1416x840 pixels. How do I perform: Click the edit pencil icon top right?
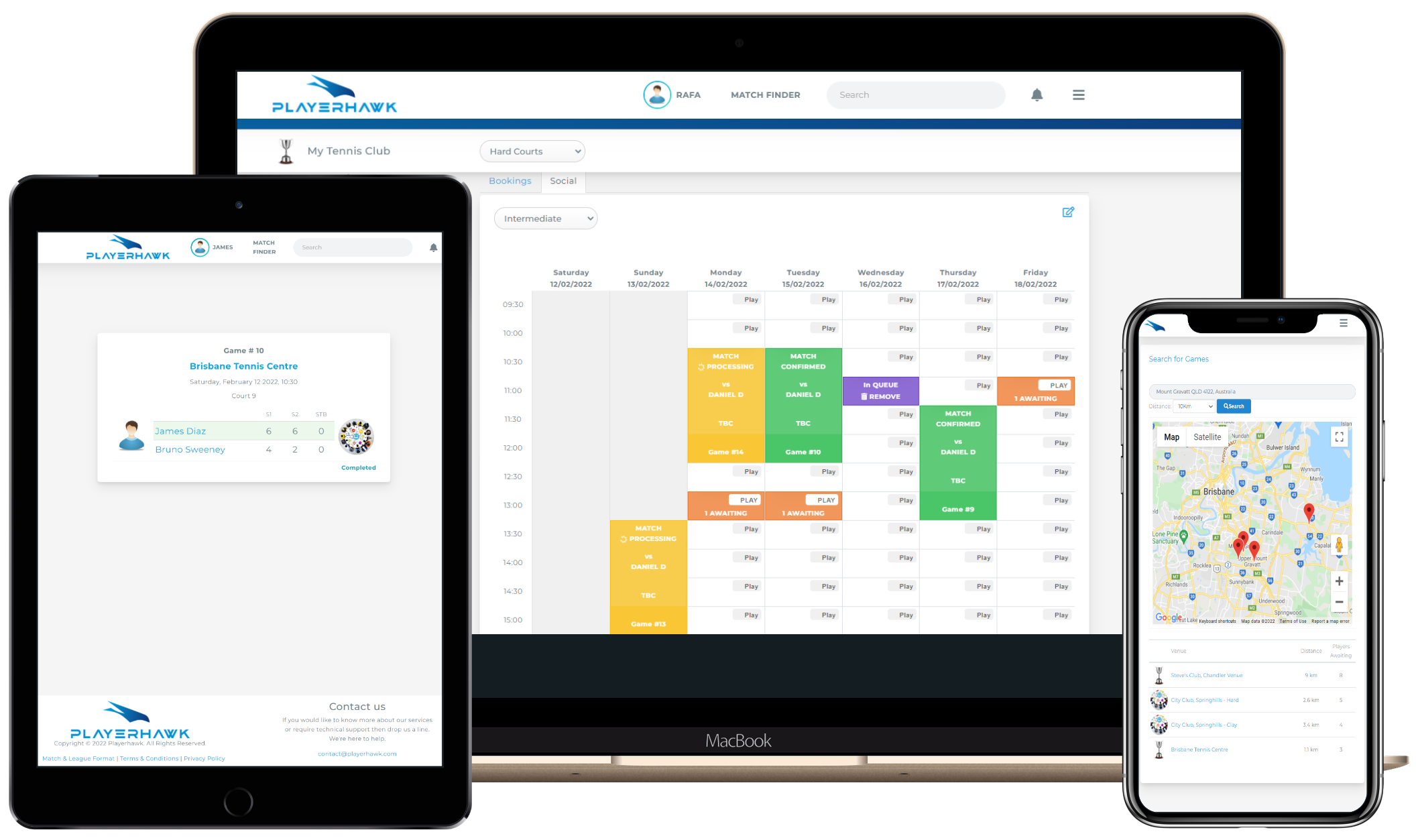tap(1068, 212)
